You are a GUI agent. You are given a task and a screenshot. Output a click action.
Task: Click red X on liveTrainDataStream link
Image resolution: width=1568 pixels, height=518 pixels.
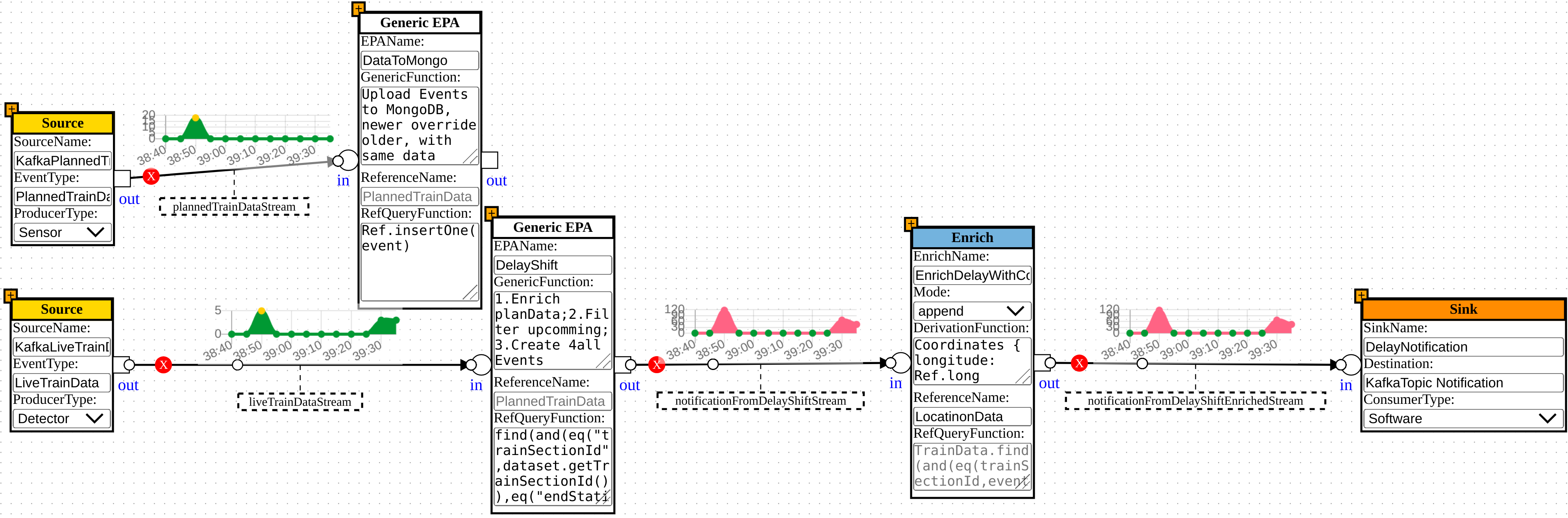point(163,364)
